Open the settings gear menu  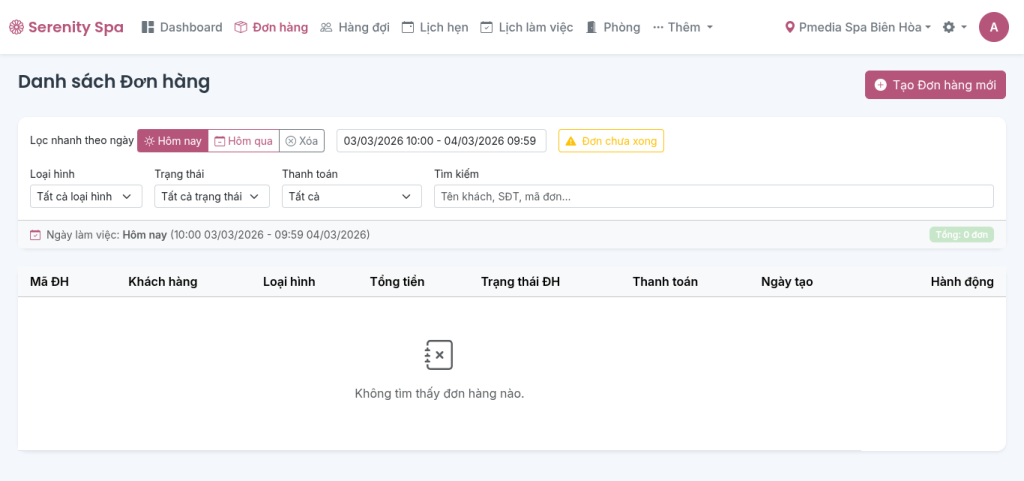click(x=954, y=27)
